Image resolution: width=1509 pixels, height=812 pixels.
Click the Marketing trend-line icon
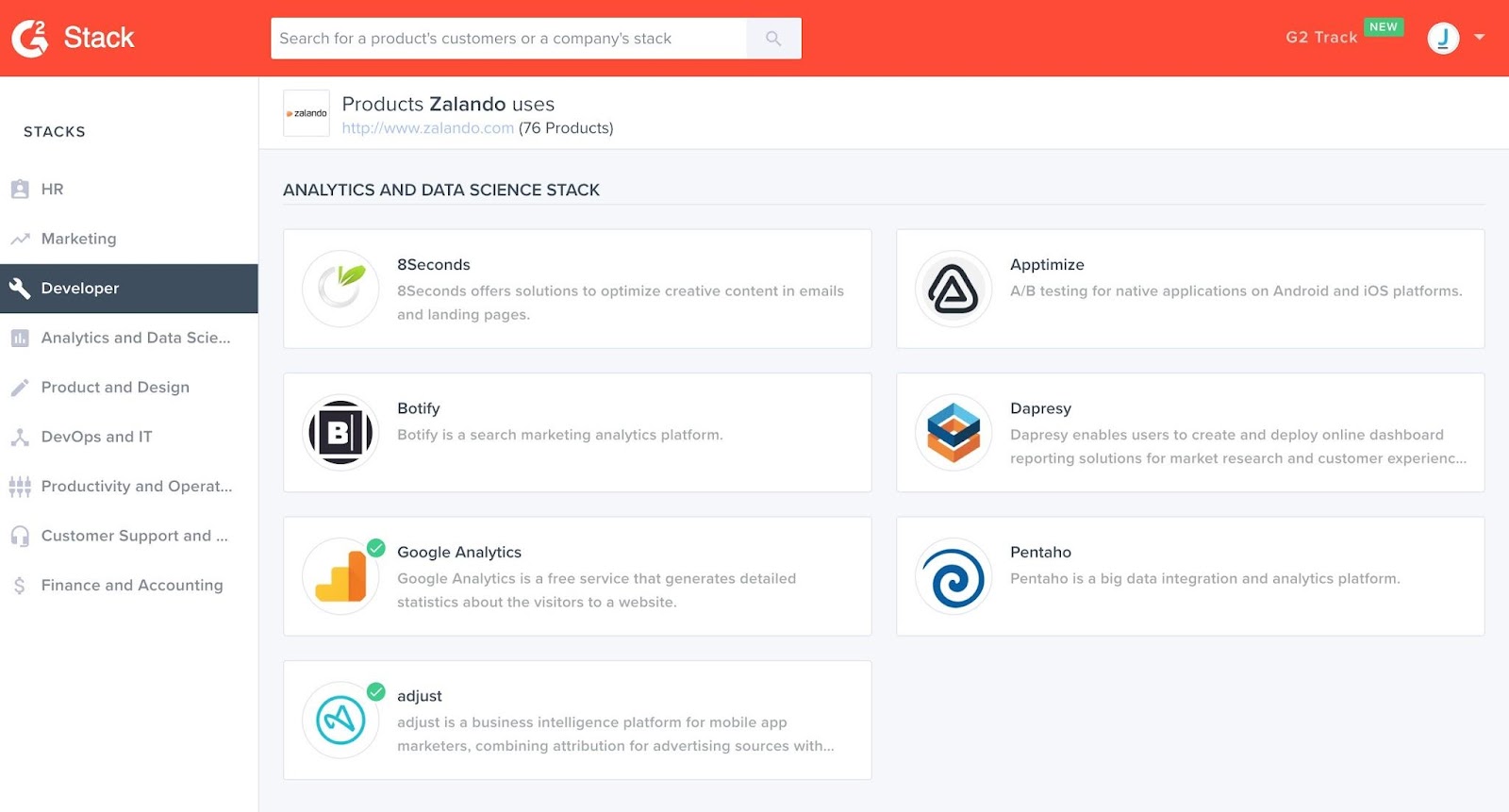tap(20, 239)
